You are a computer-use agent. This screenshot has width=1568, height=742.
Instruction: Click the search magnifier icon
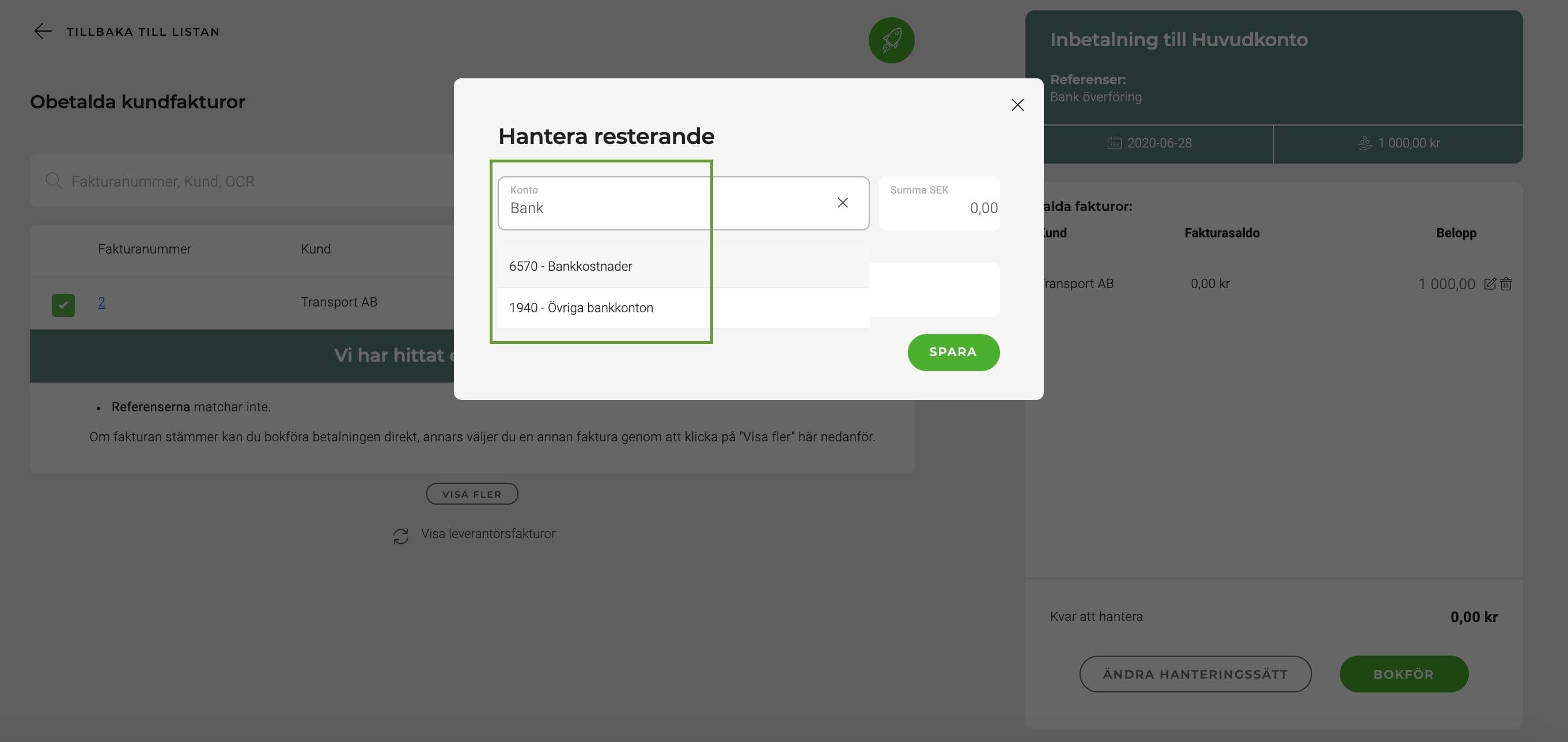54,181
